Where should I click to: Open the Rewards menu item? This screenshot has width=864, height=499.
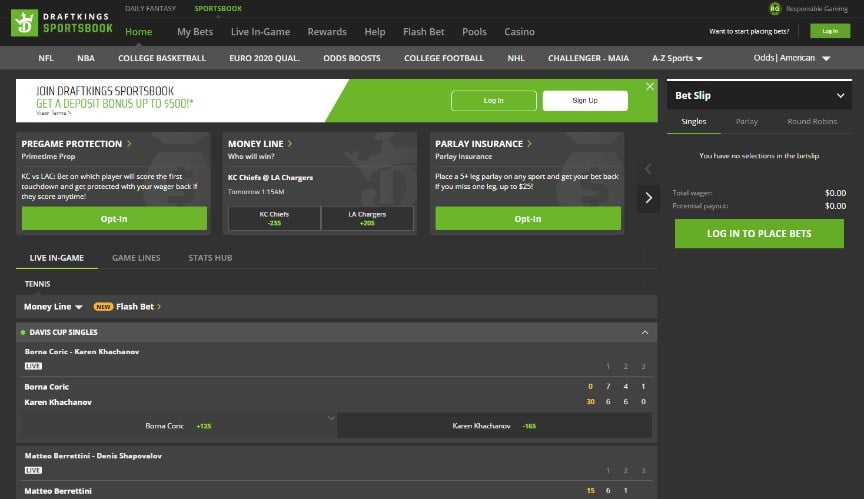click(x=327, y=32)
